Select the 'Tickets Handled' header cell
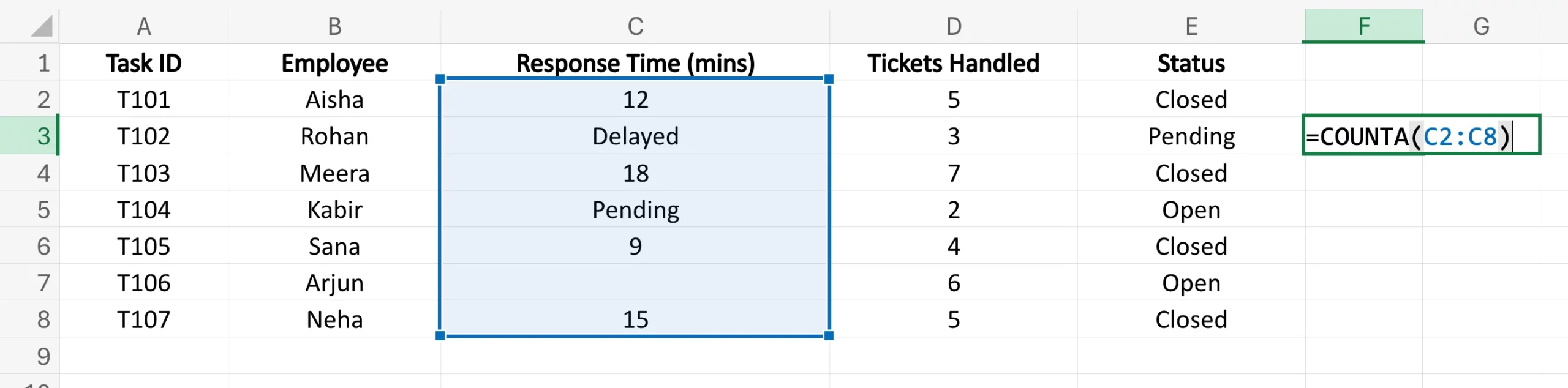The image size is (1568, 388). [x=953, y=63]
